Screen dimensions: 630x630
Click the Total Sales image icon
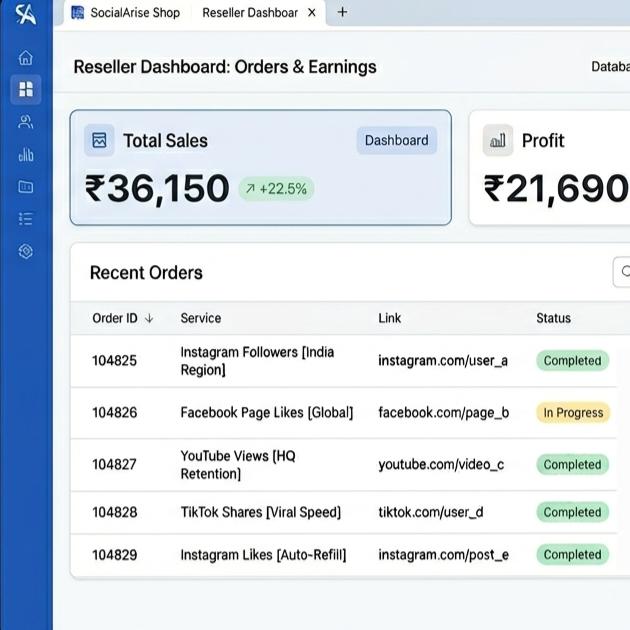tap(99, 141)
